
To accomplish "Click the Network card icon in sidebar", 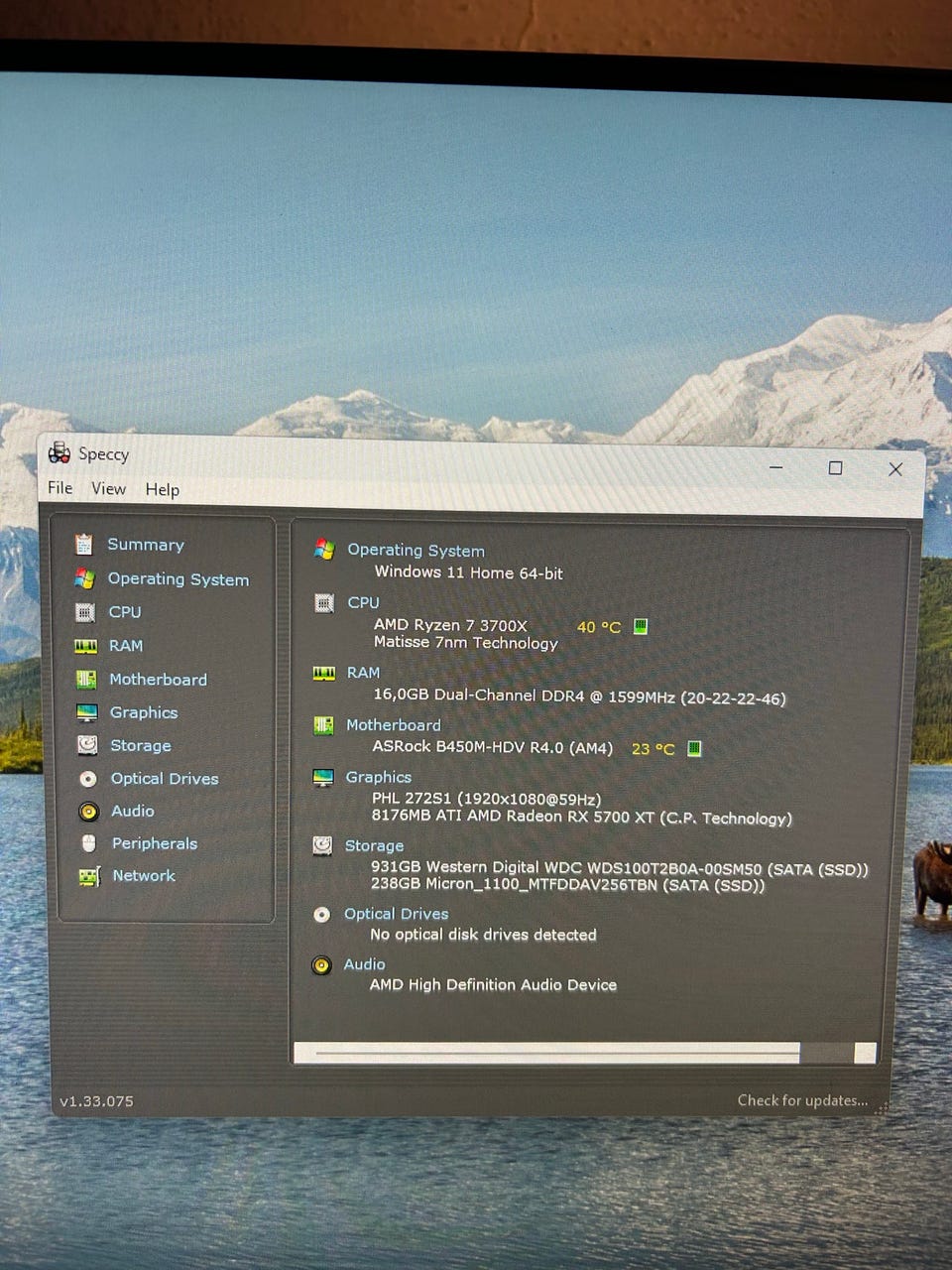I will [x=89, y=876].
